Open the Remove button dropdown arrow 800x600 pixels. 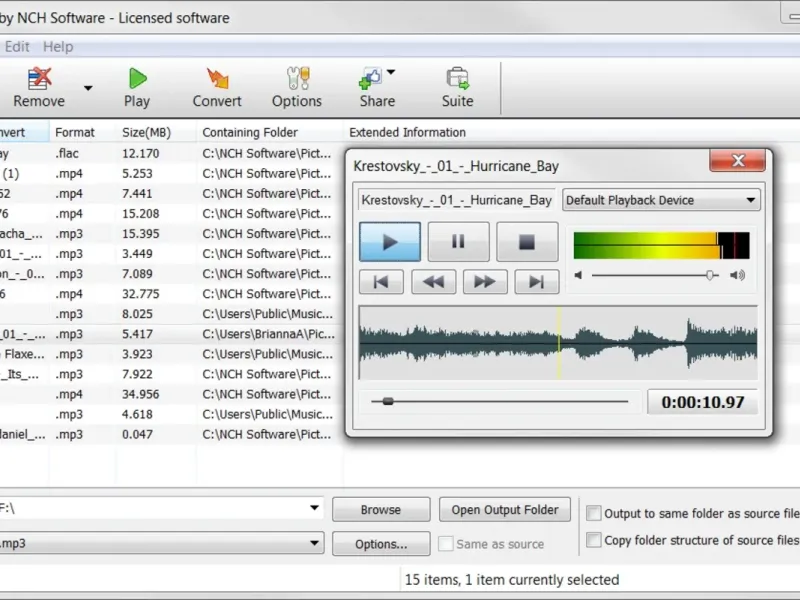click(x=88, y=88)
